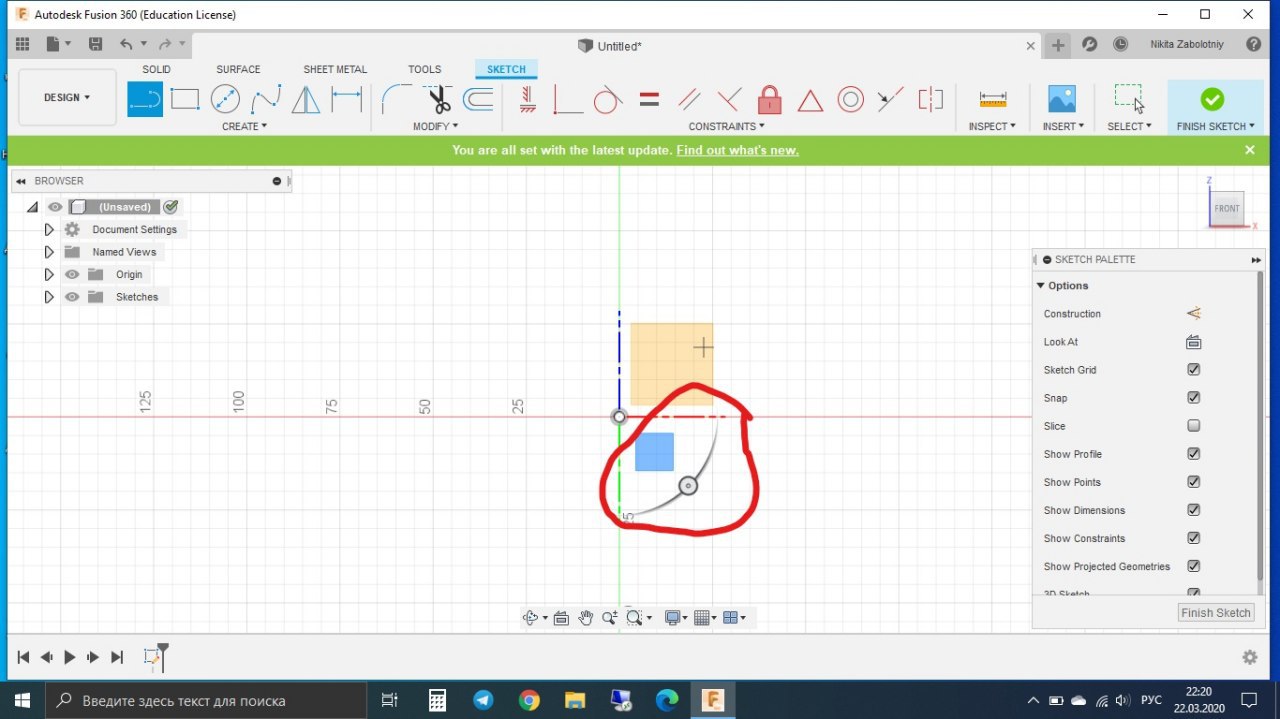The image size is (1280, 719).
Task: Uncheck the Show Points checkbox
Action: 1193,481
